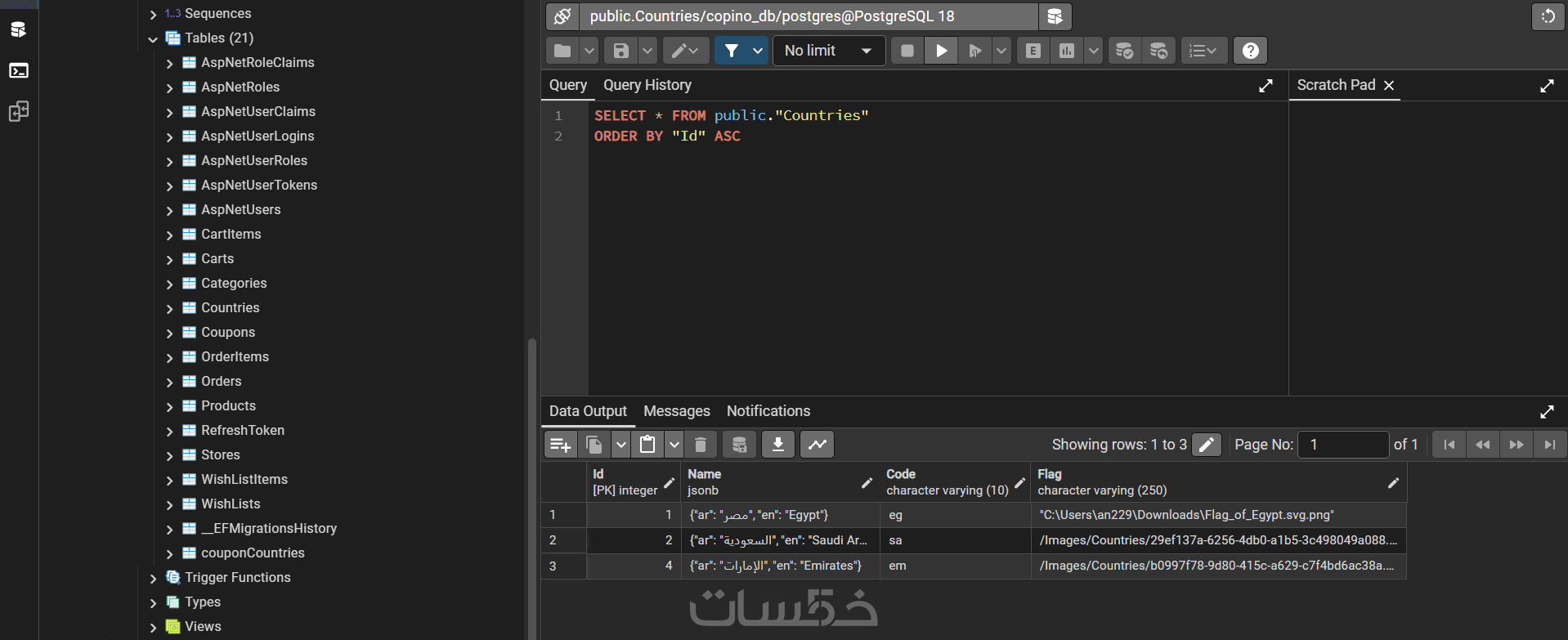Click the Delete row trash icon

701,445
